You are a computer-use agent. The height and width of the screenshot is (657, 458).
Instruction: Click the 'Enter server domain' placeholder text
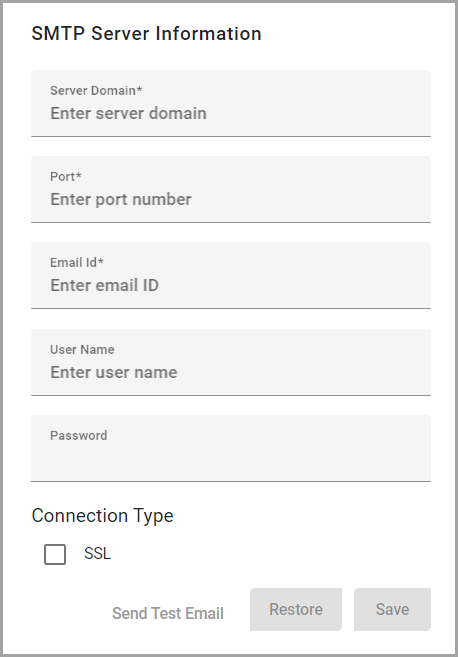click(128, 113)
